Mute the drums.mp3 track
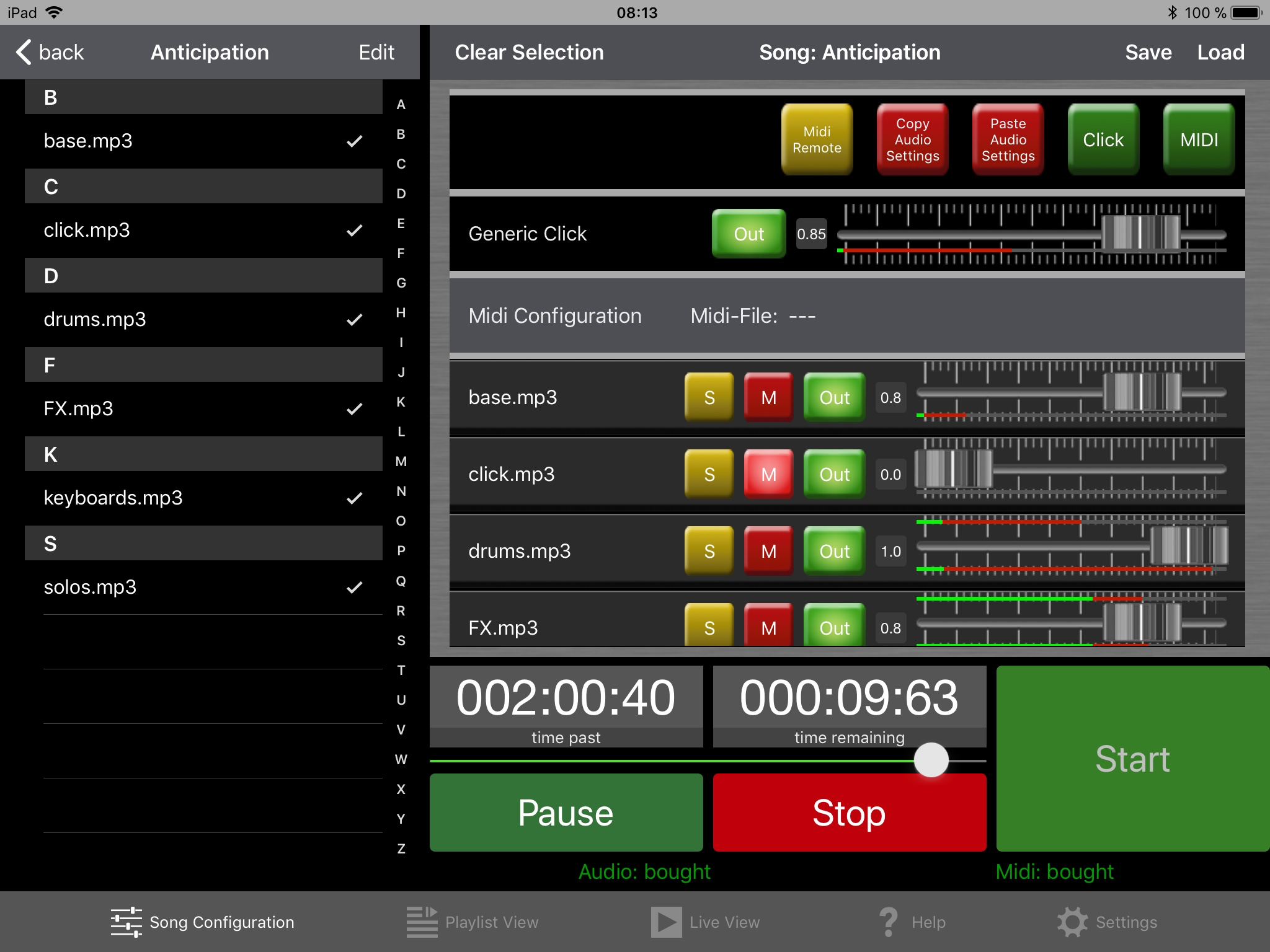This screenshot has width=1270, height=952. (768, 551)
